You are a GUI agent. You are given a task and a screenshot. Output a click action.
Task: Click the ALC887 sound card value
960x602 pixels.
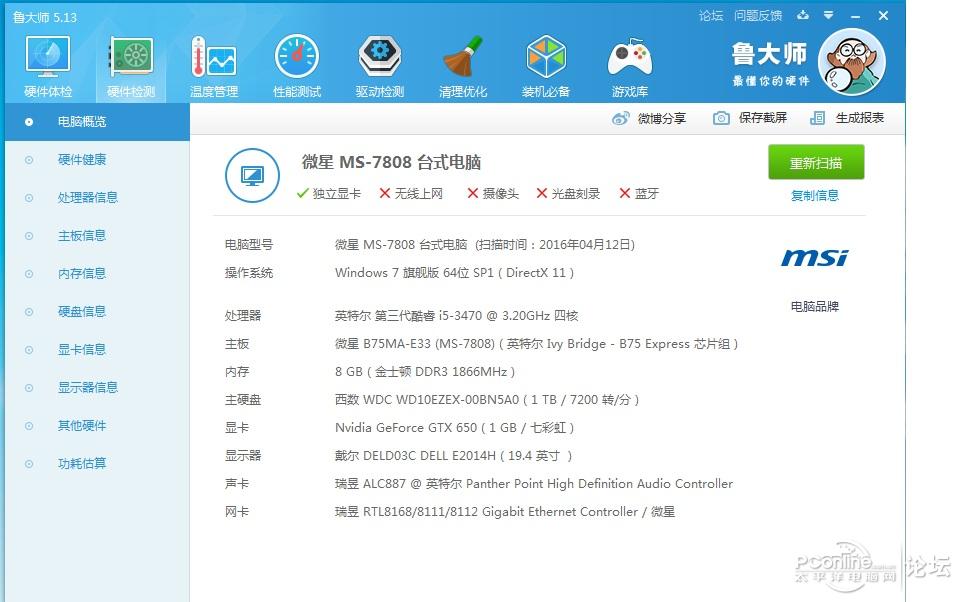coord(534,484)
